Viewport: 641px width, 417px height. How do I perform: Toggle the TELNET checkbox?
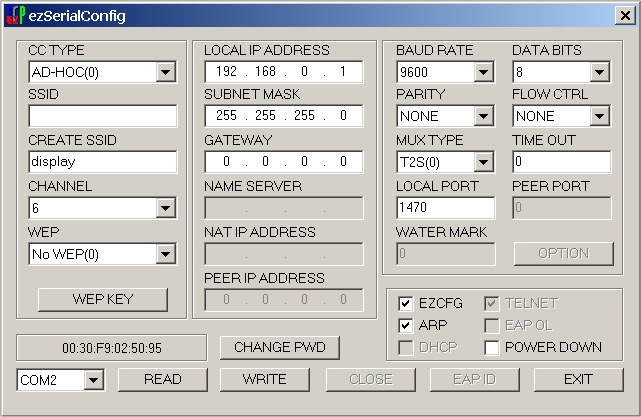(x=492, y=303)
